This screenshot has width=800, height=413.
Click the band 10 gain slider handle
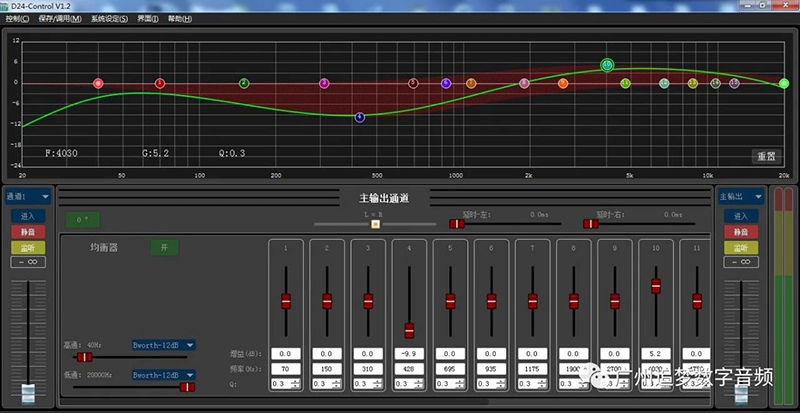click(656, 285)
